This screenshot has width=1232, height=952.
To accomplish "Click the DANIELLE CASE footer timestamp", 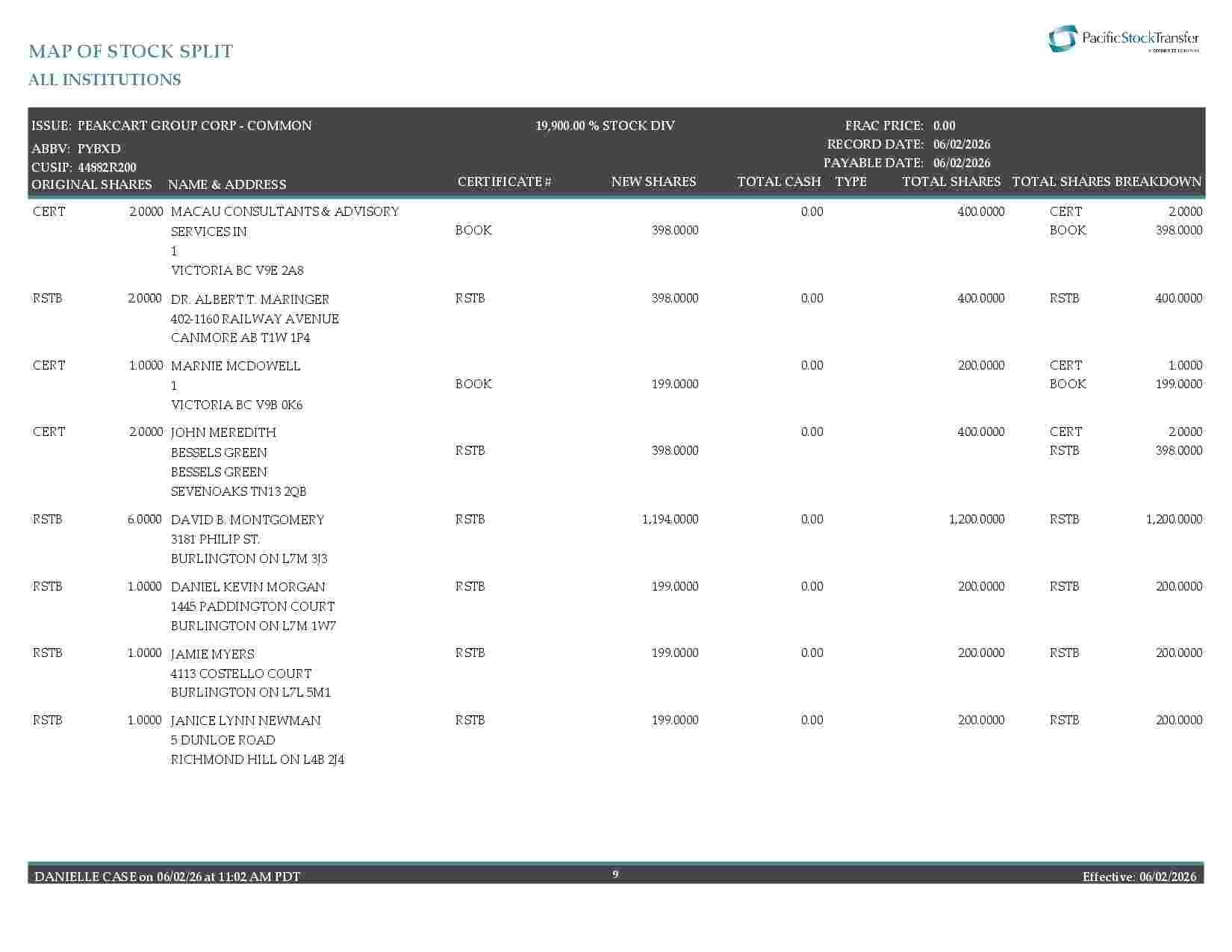I will [167, 877].
